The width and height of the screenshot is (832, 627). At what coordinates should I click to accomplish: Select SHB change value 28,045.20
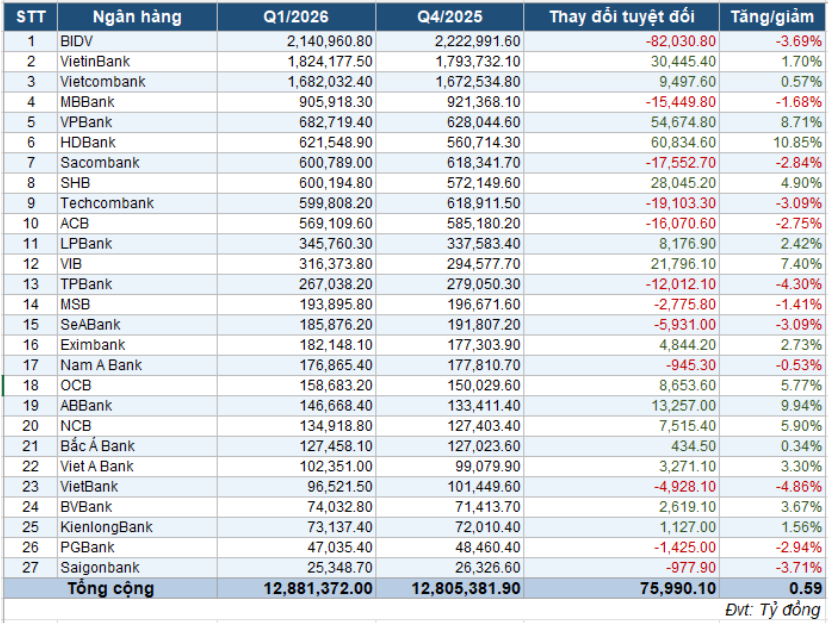coord(621,183)
